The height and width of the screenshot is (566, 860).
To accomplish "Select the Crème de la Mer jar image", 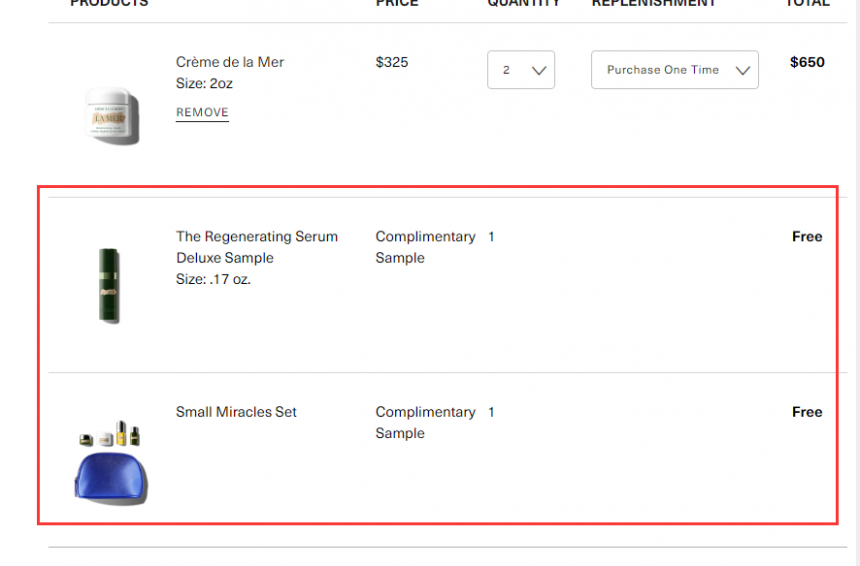I will pos(112,115).
